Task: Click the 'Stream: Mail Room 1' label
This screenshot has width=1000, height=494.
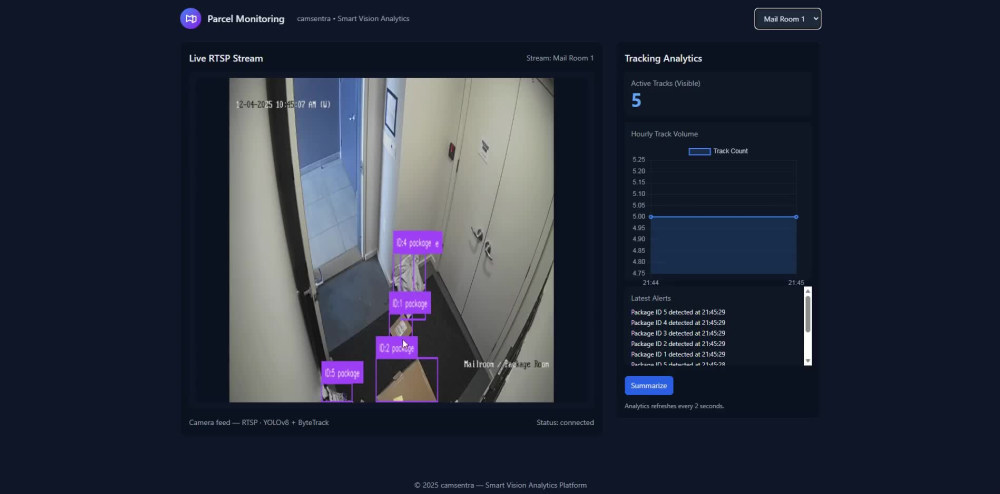Action: tap(560, 58)
